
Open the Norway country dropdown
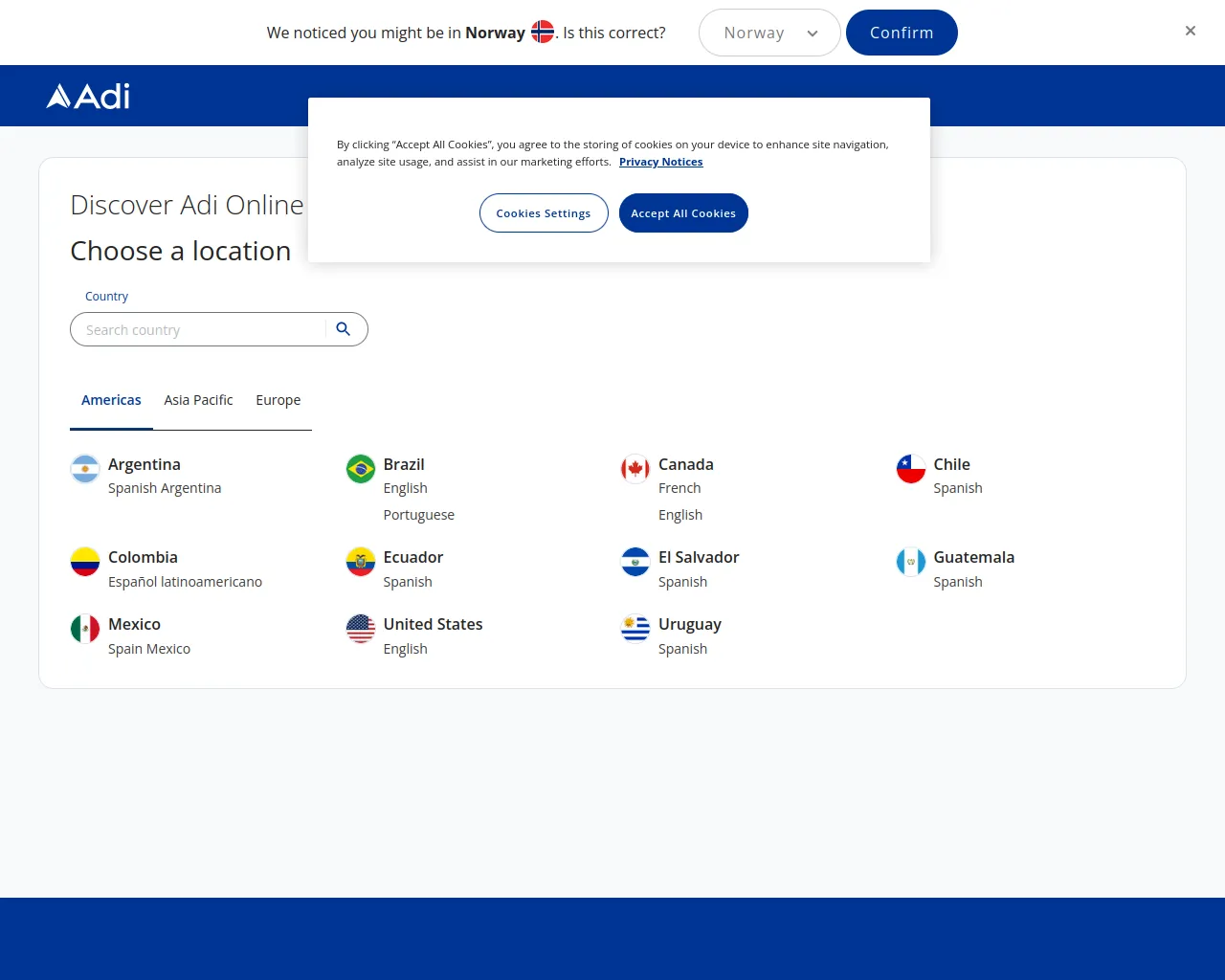[x=769, y=33]
